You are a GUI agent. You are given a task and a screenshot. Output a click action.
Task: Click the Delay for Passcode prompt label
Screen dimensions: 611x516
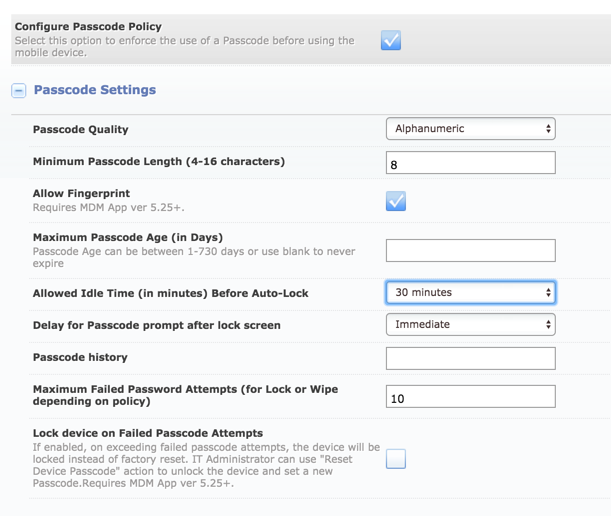click(156, 325)
